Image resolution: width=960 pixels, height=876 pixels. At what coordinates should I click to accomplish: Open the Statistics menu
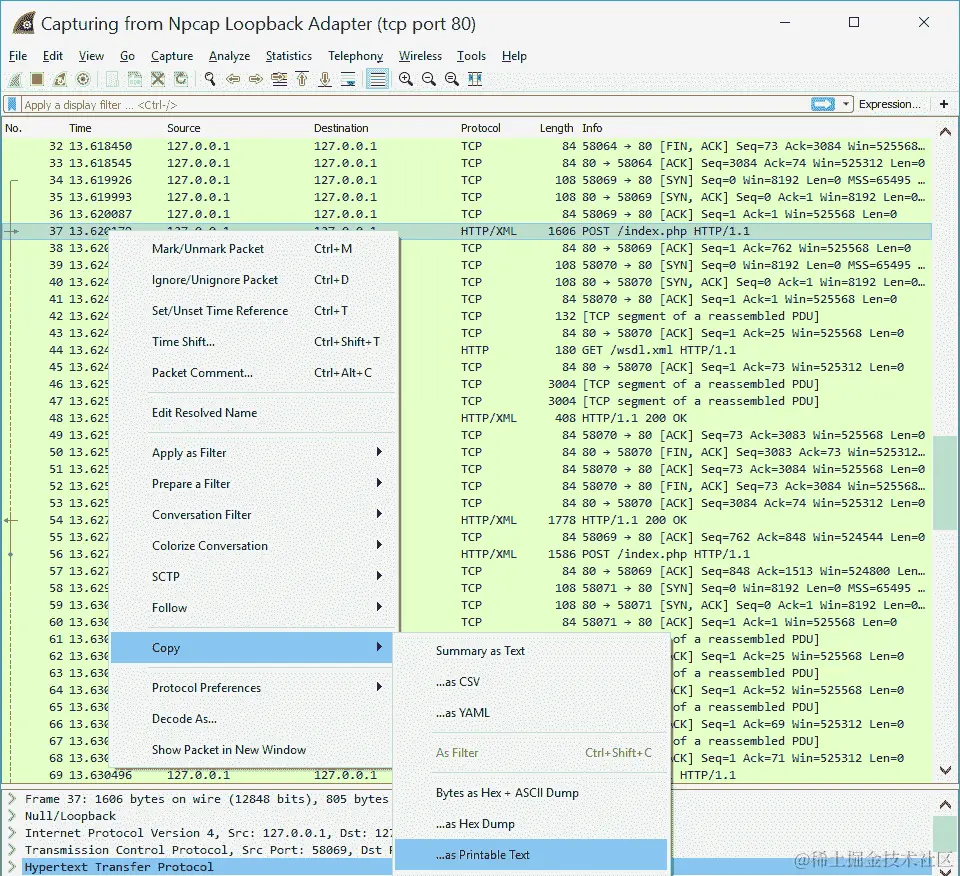tap(289, 56)
